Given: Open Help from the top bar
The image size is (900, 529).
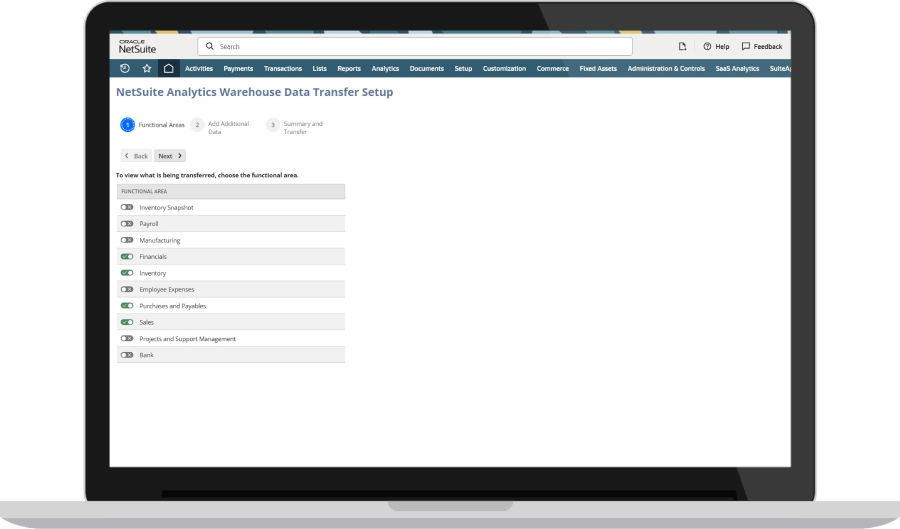Looking at the screenshot, I should click(716, 47).
